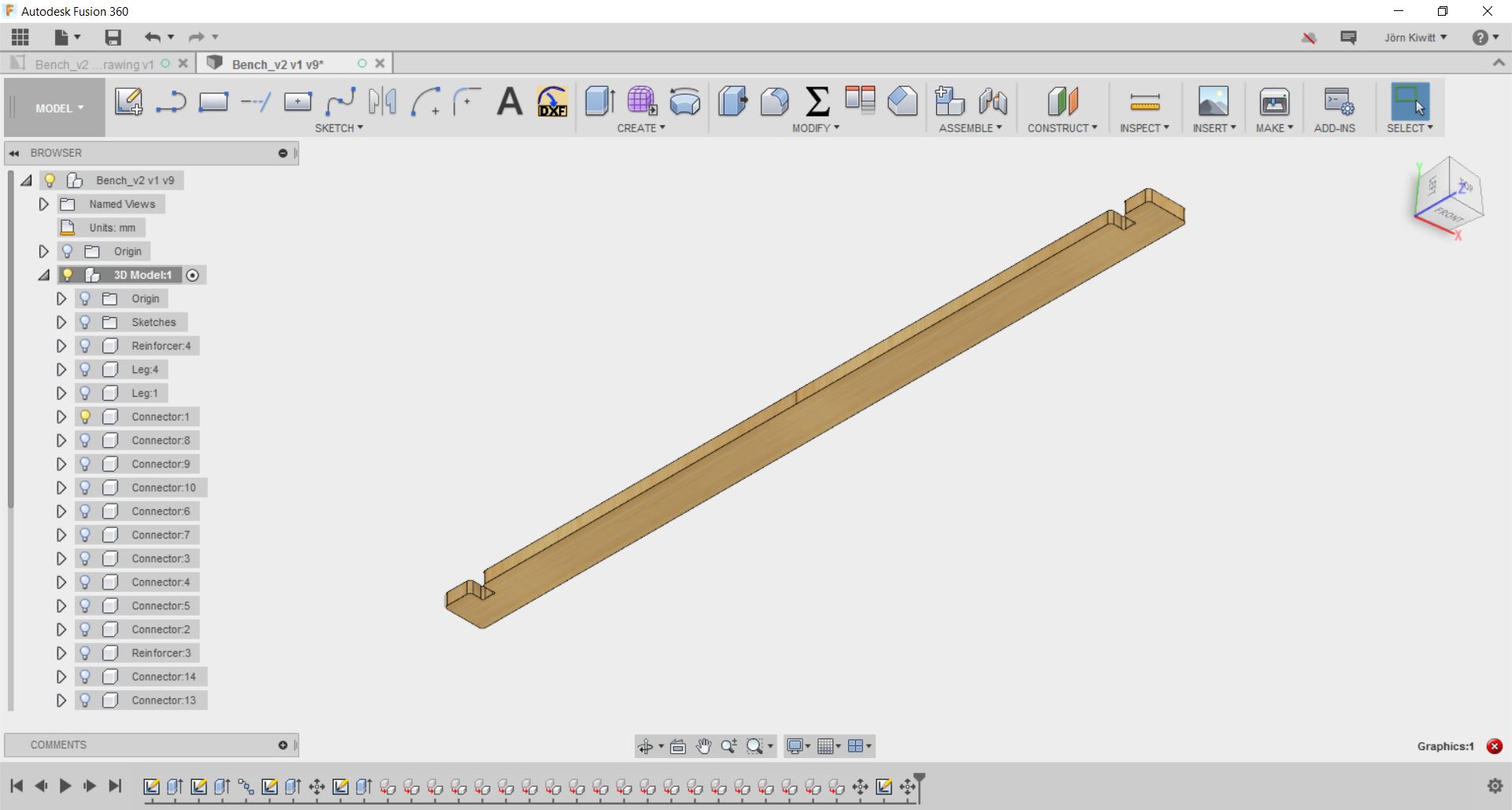Toggle visibility bulb of Connector:1
The height and width of the screenshot is (810, 1512).
(85, 416)
